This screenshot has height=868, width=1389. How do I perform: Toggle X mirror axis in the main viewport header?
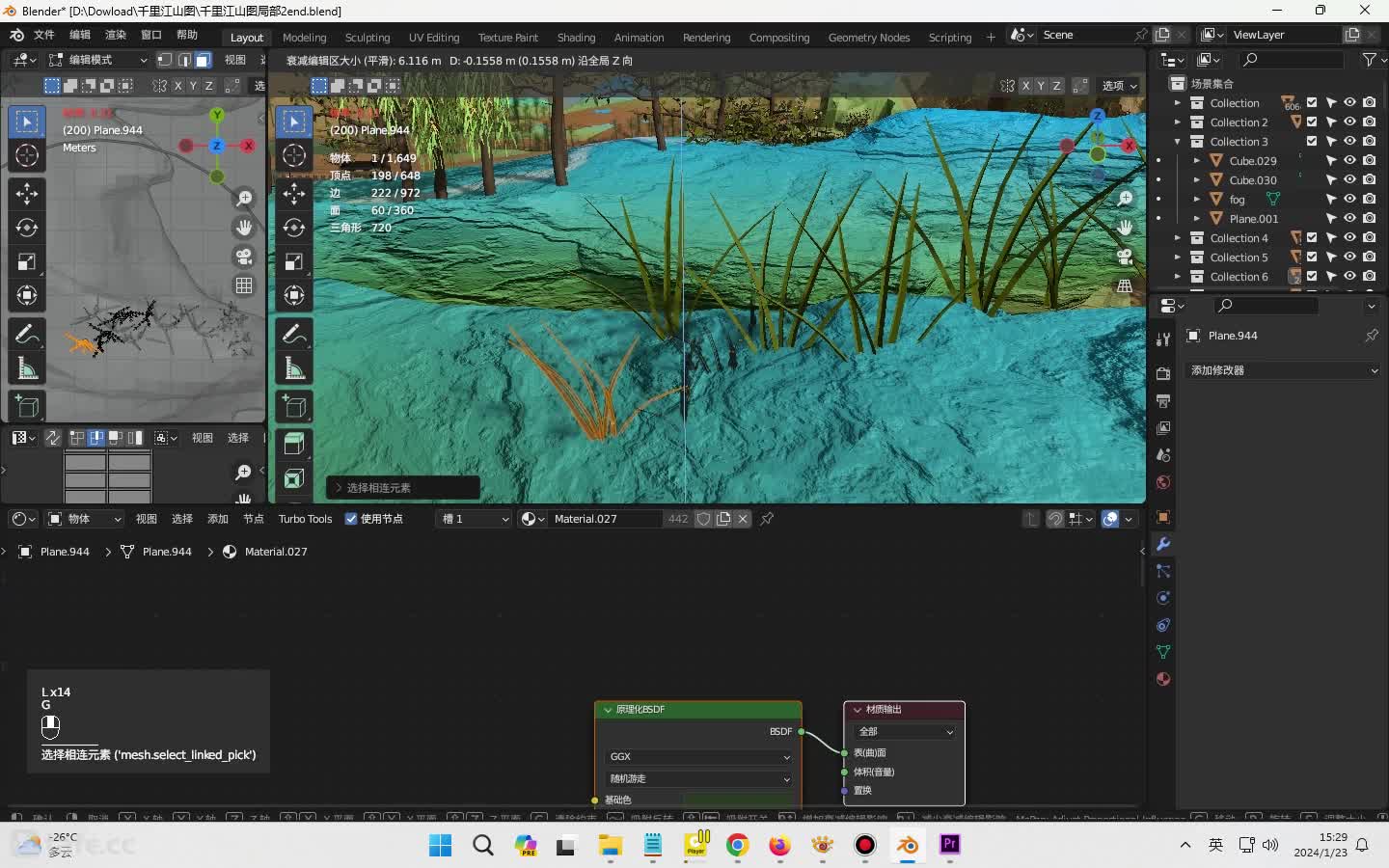1025,86
